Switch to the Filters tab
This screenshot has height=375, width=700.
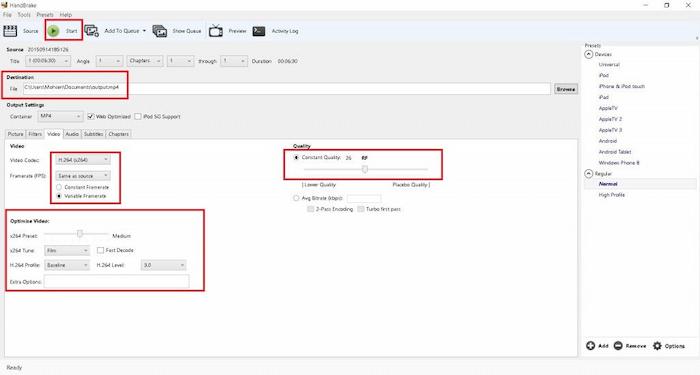tap(35, 134)
